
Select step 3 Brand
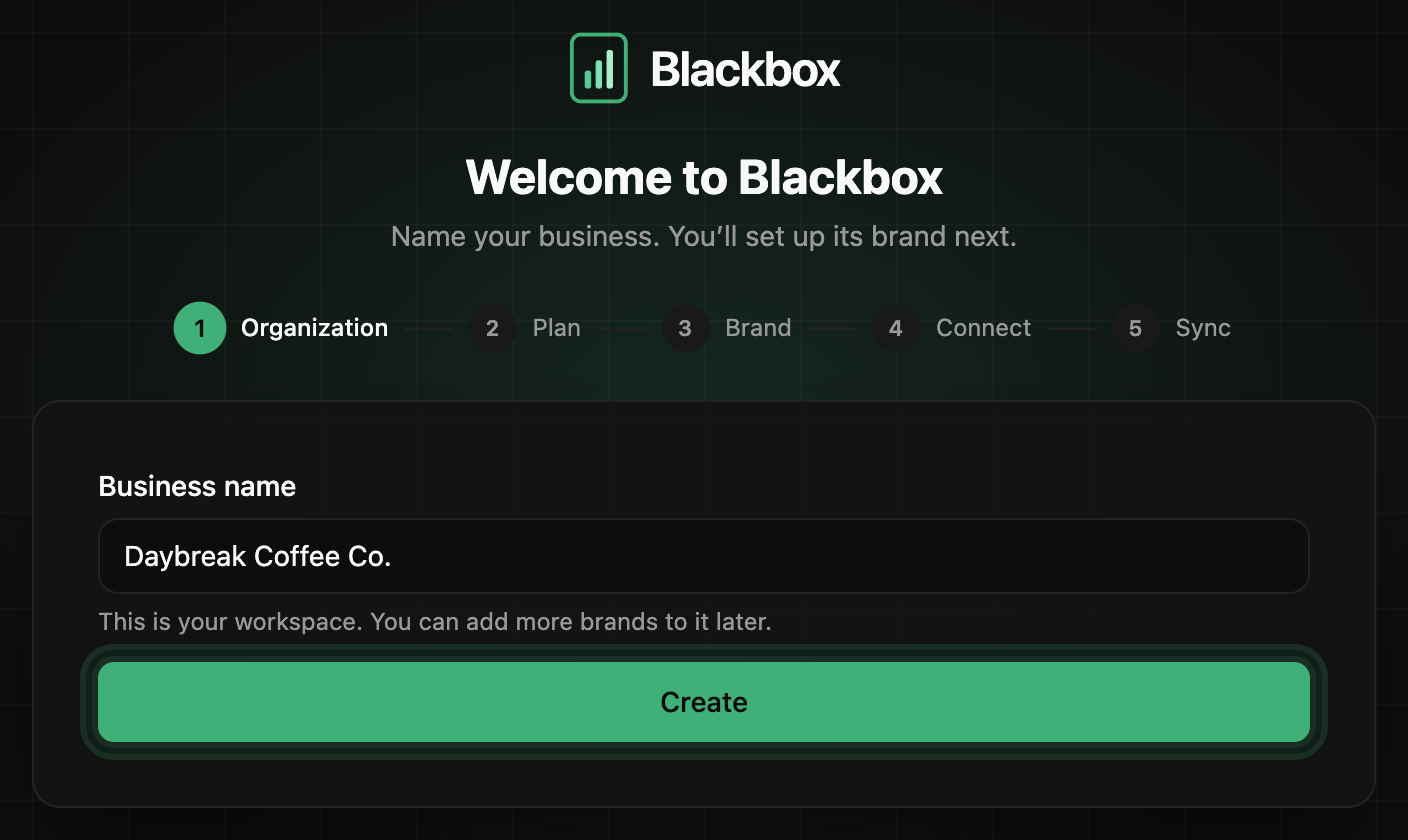pos(726,328)
